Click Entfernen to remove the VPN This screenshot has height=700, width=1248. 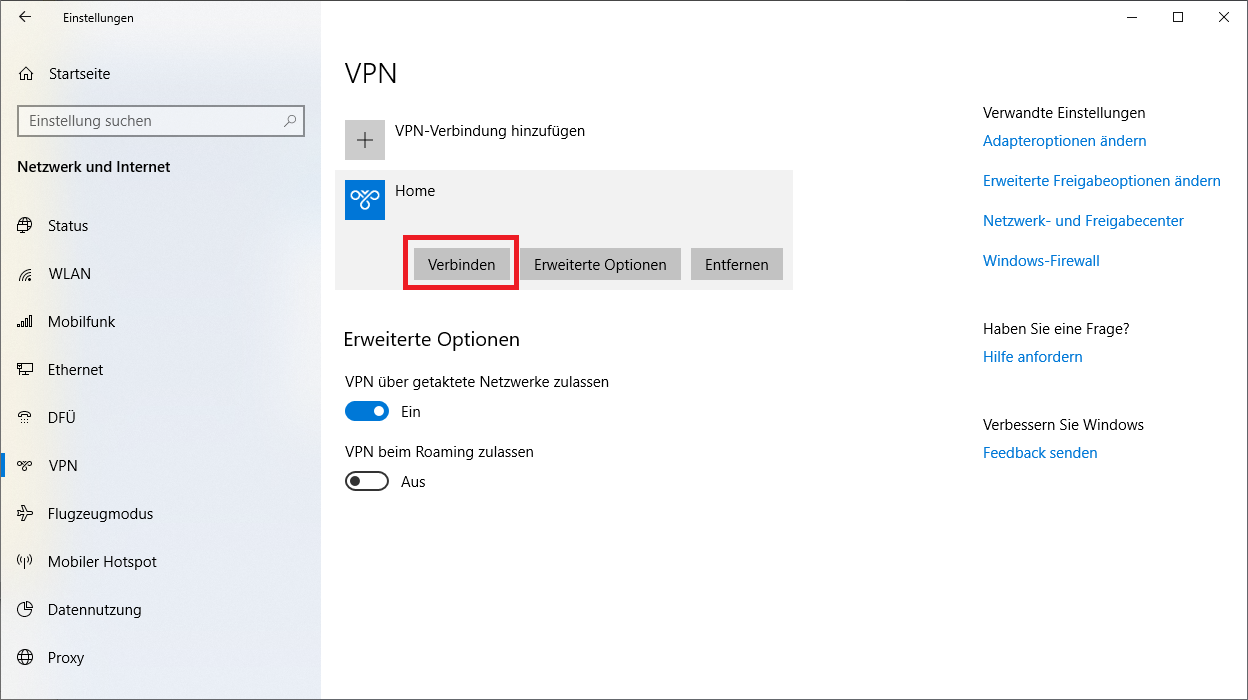[736, 265]
